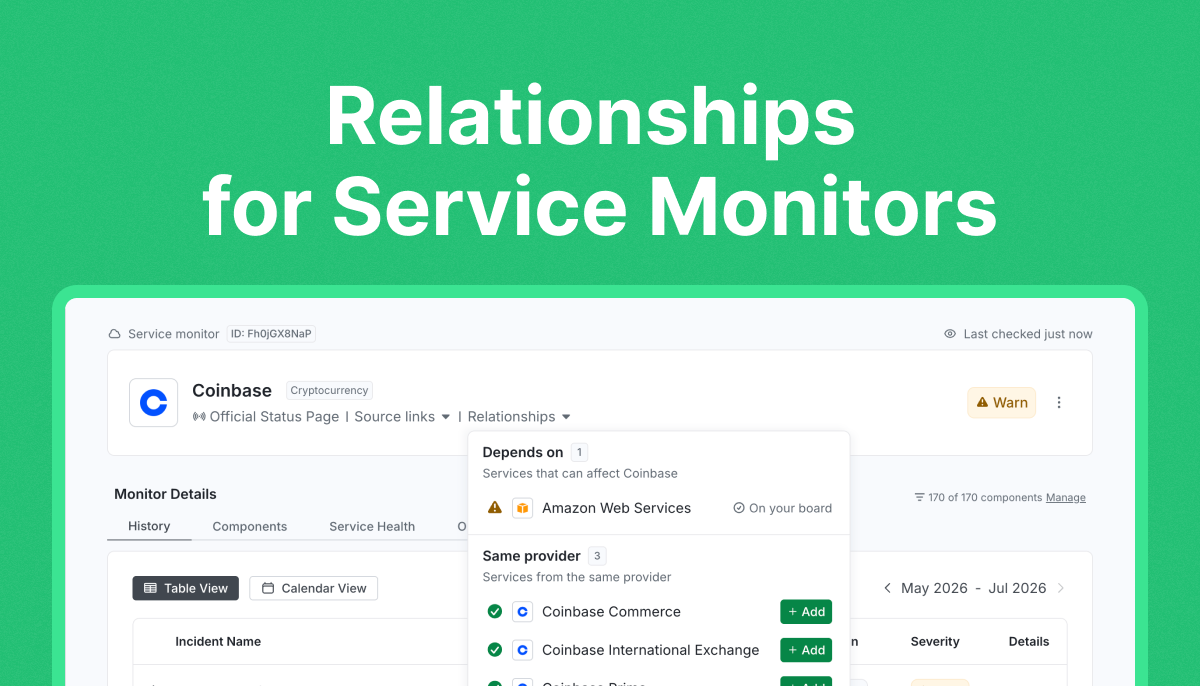Copy the monitor ID Fh0jGX8NaP badge

pyautogui.click(x=271, y=334)
